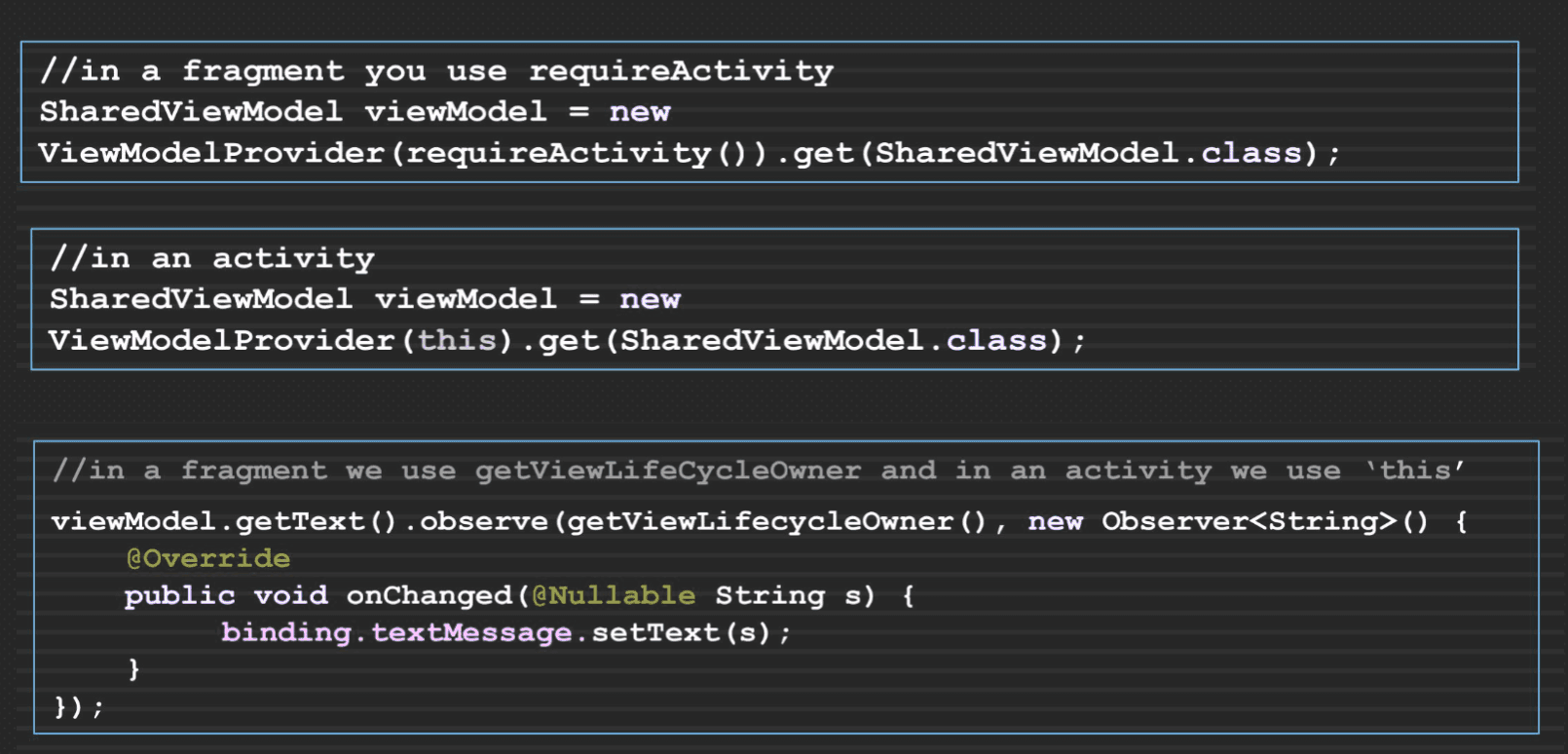The image size is (1568, 754).
Task: Click the getViewLifeCycleOwner comment line
Action: pos(759,471)
